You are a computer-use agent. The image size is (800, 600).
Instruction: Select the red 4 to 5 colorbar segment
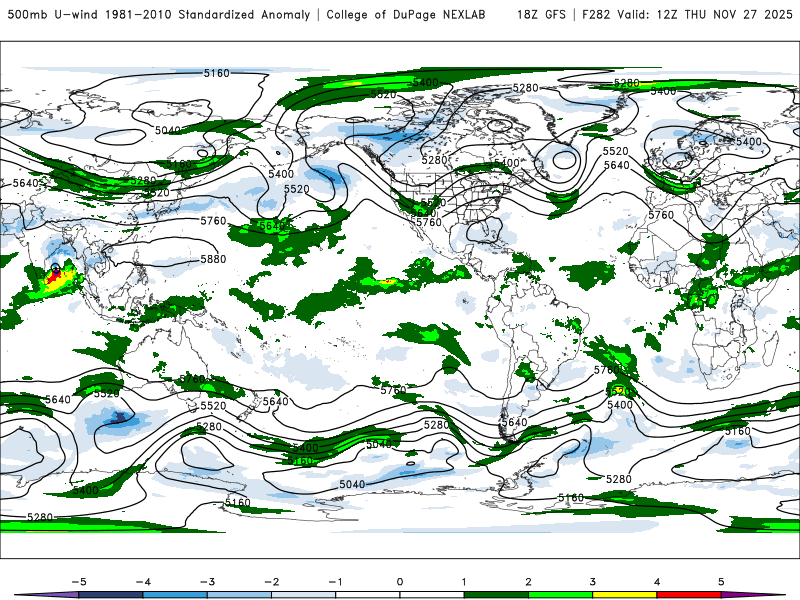pos(689,595)
